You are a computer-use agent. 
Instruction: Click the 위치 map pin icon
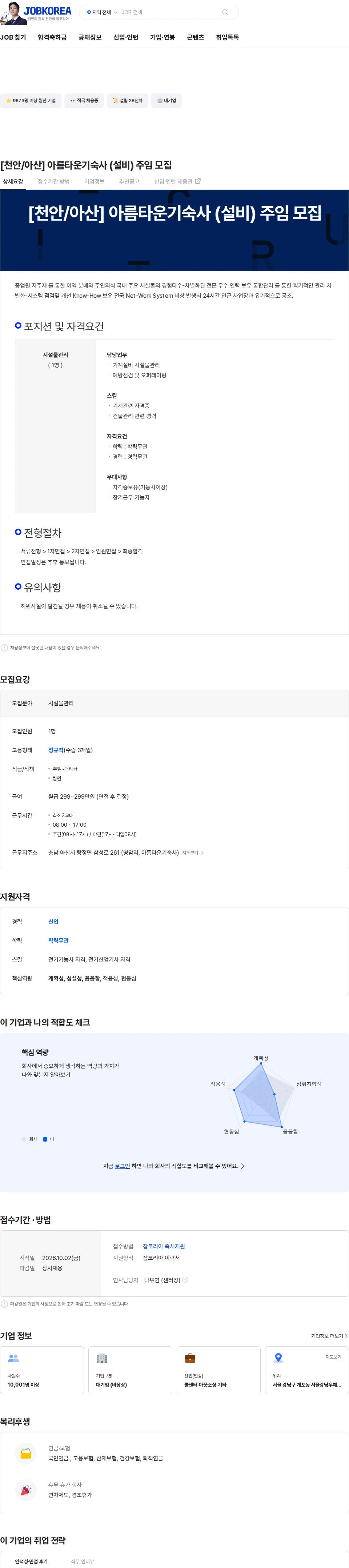click(278, 1358)
